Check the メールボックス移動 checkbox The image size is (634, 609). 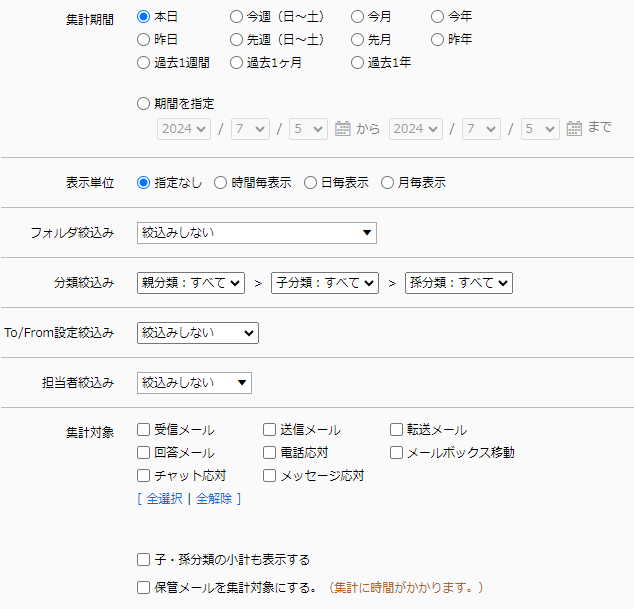tap(397, 453)
